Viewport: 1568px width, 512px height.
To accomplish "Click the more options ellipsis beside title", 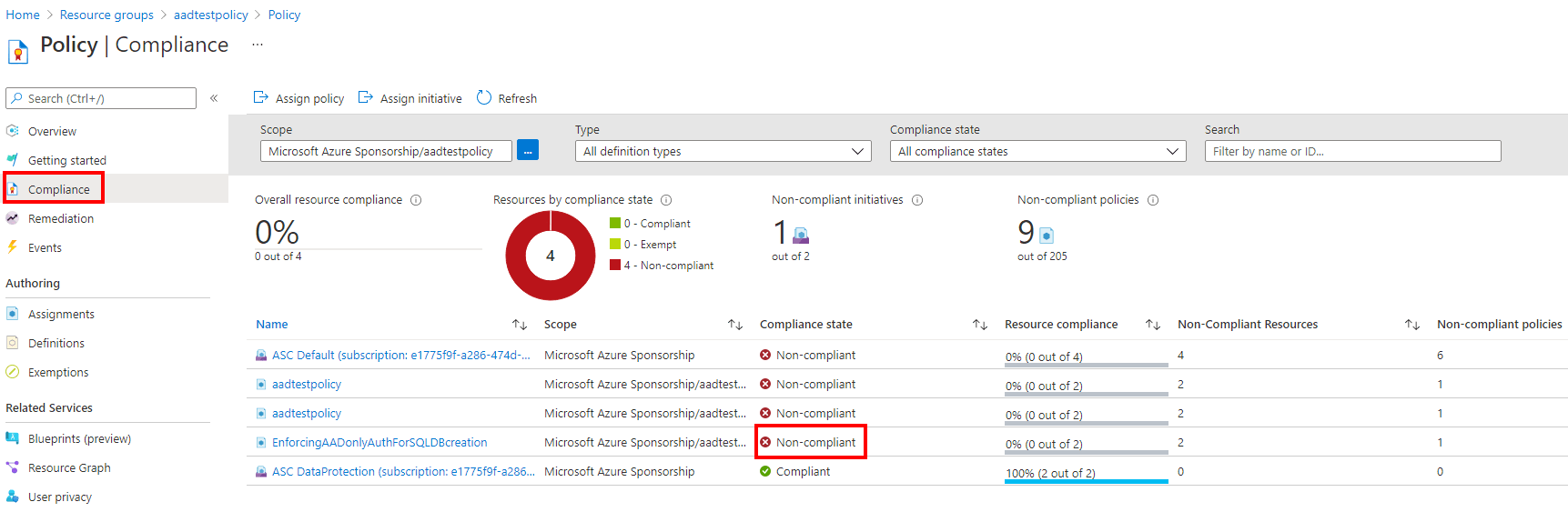I will tap(258, 45).
